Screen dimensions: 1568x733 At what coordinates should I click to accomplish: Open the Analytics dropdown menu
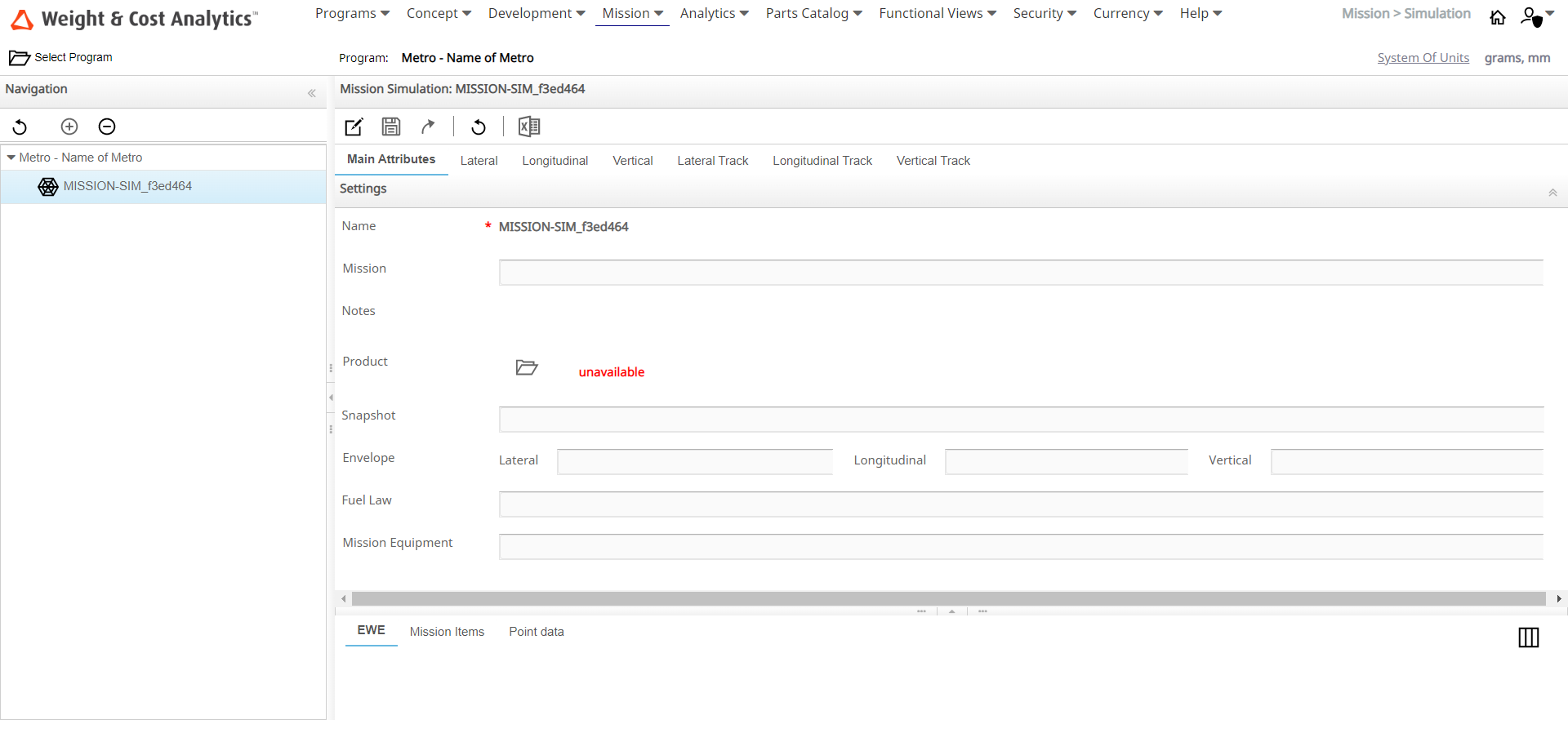[714, 14]
